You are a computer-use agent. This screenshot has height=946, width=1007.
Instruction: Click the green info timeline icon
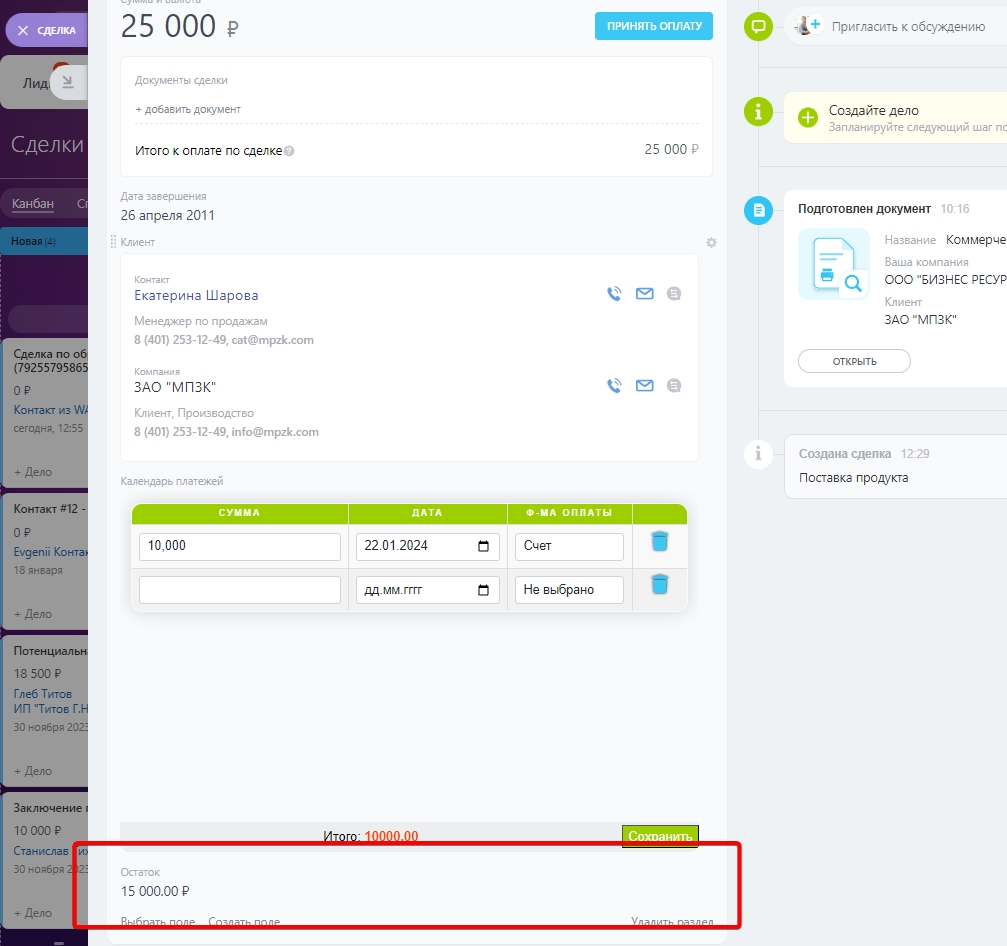click(758, 112)
